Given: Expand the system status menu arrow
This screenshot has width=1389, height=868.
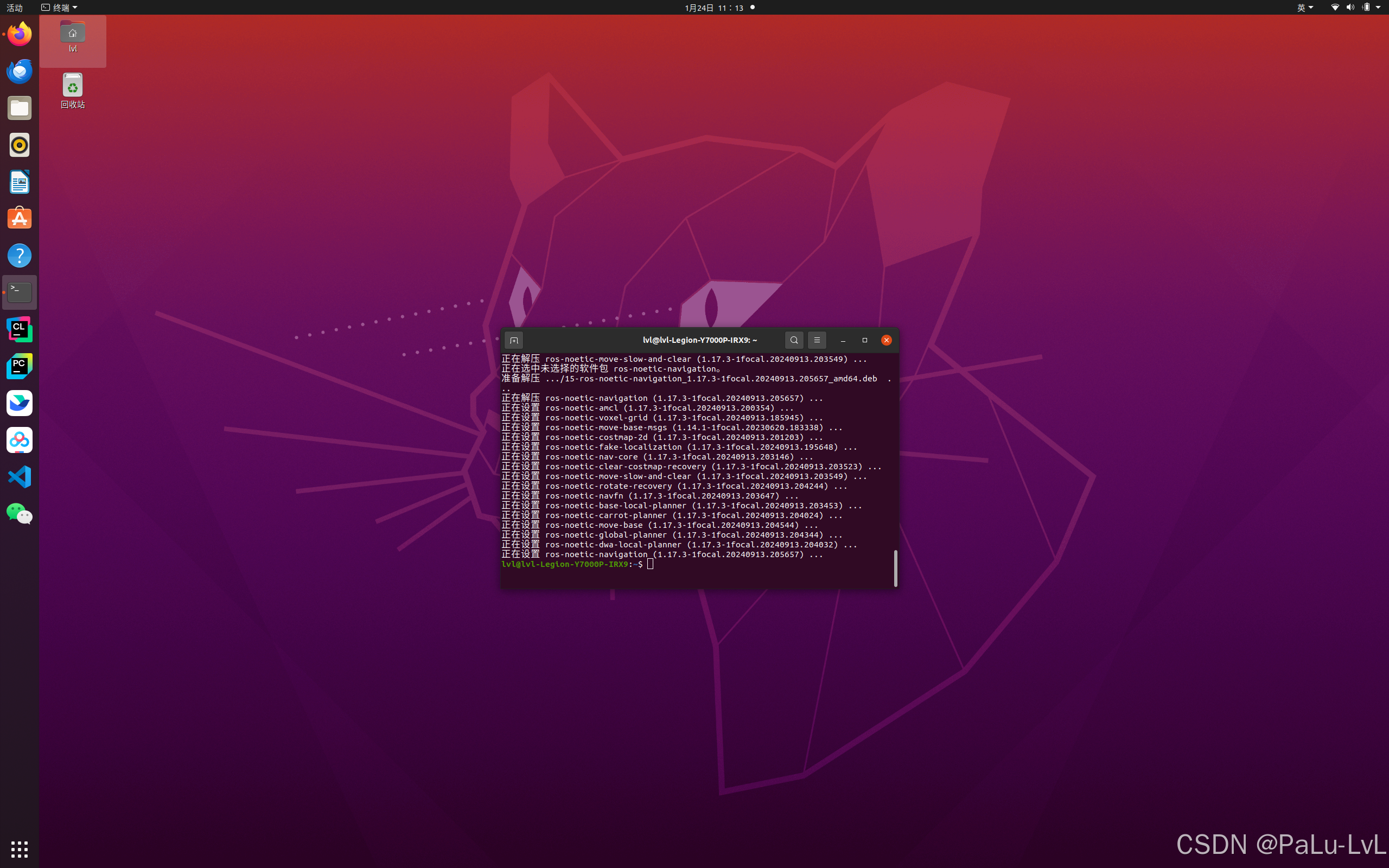Looking at the screenshot, I should tap(1378, 8).
